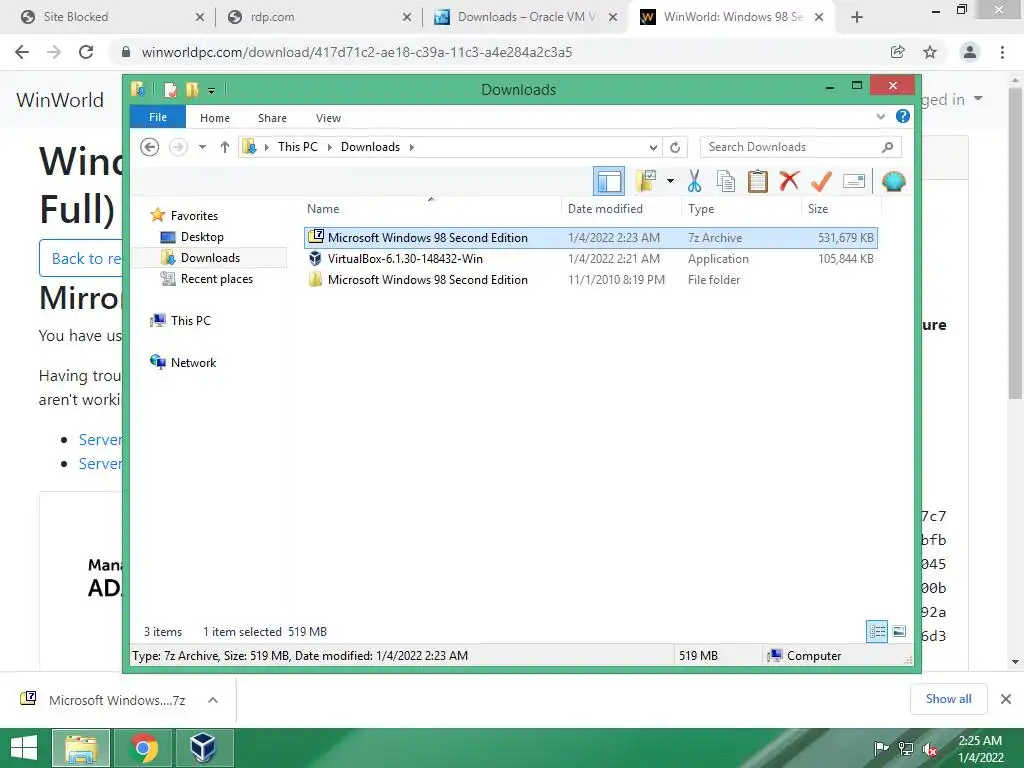Sort by Size column header

tap(841, 208)
